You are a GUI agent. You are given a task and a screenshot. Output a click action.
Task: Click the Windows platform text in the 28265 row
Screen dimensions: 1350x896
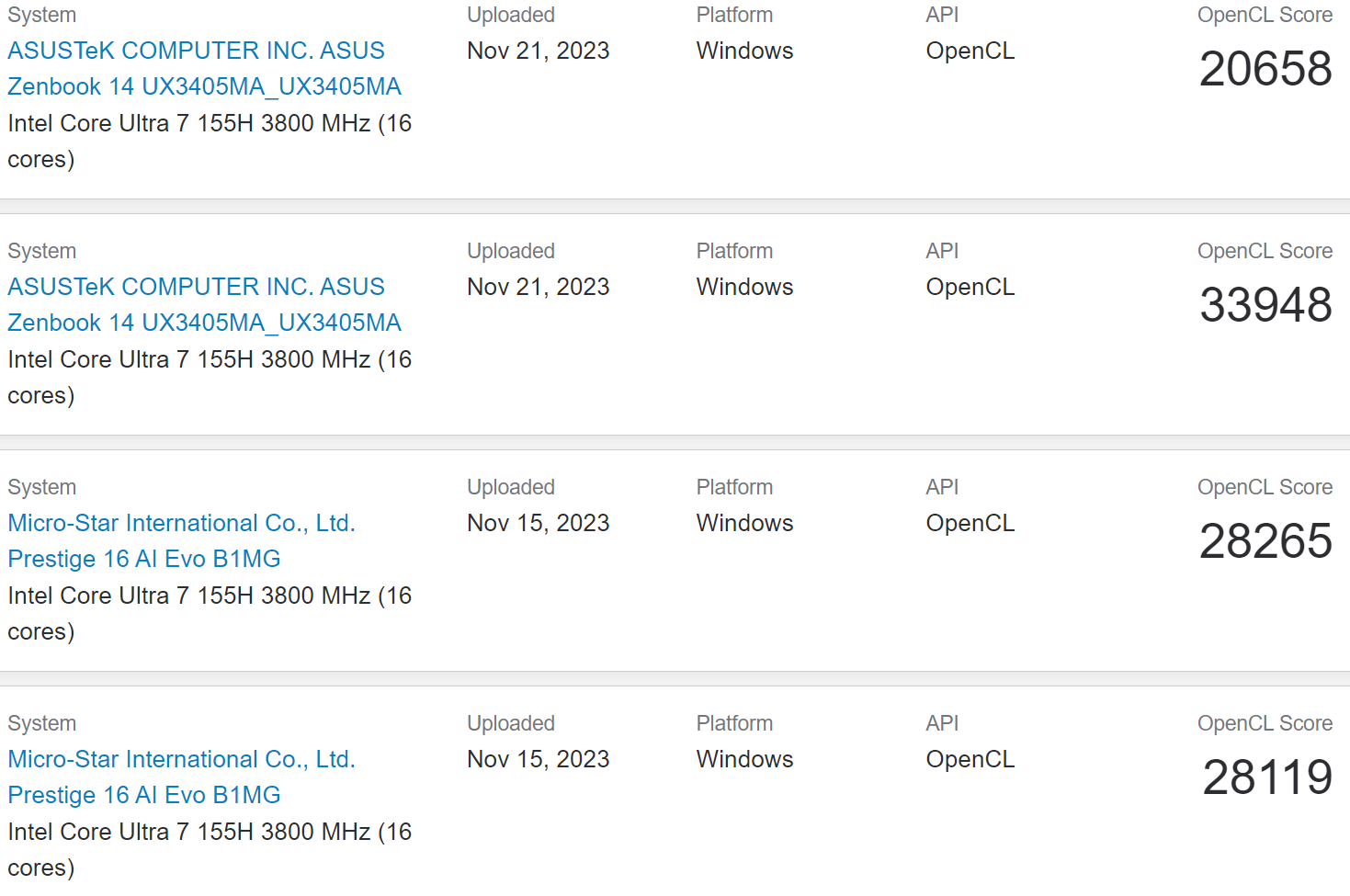(x=744, y=523)
